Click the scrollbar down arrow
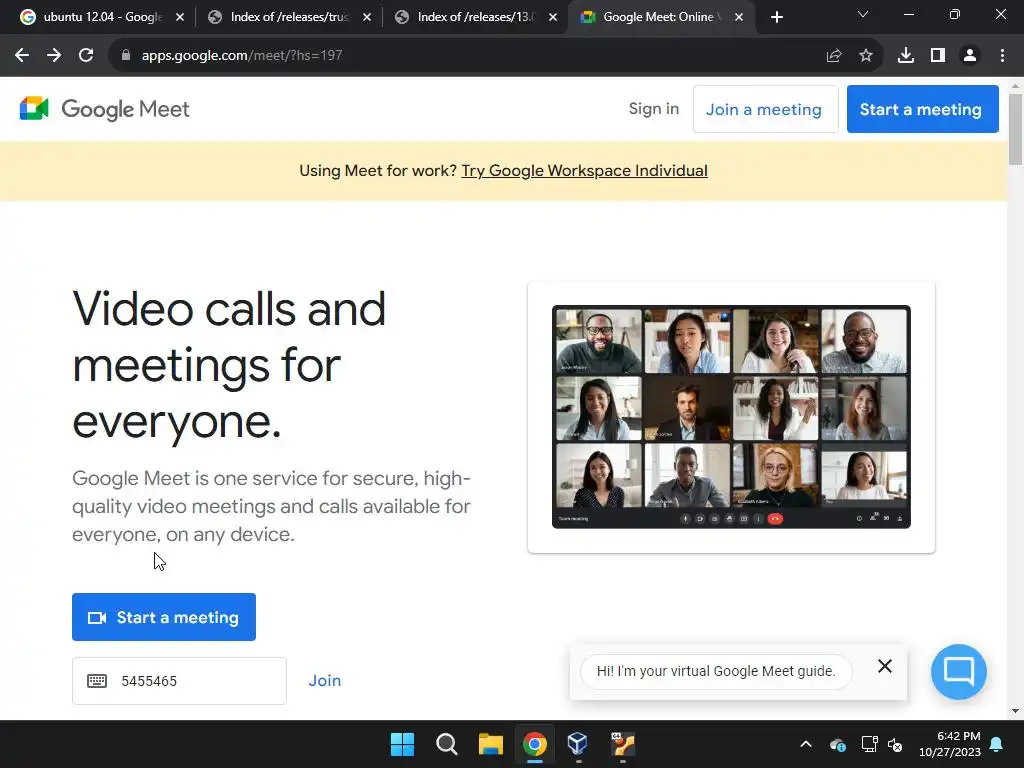 click(1016, 711)
